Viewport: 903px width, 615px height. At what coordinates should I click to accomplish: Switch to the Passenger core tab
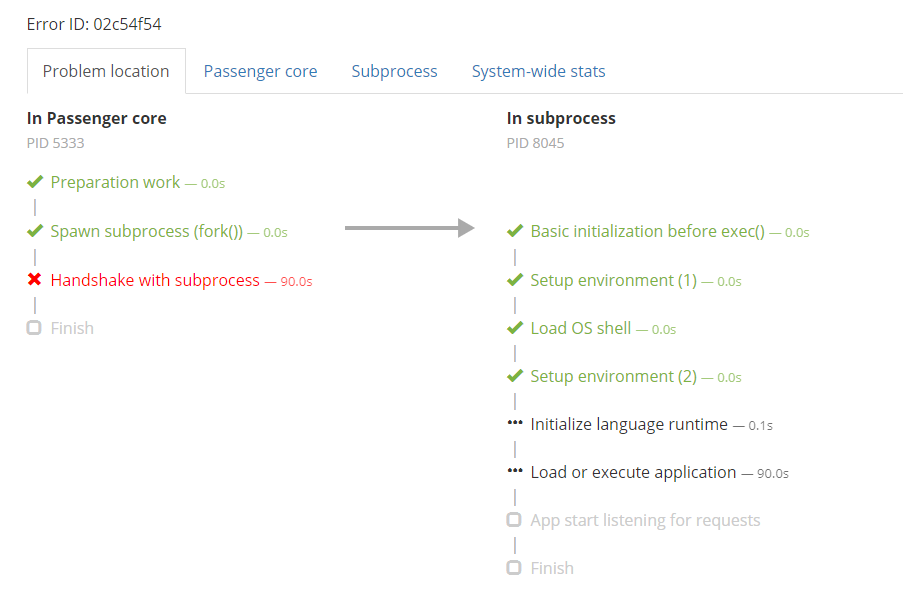point(260,71)
